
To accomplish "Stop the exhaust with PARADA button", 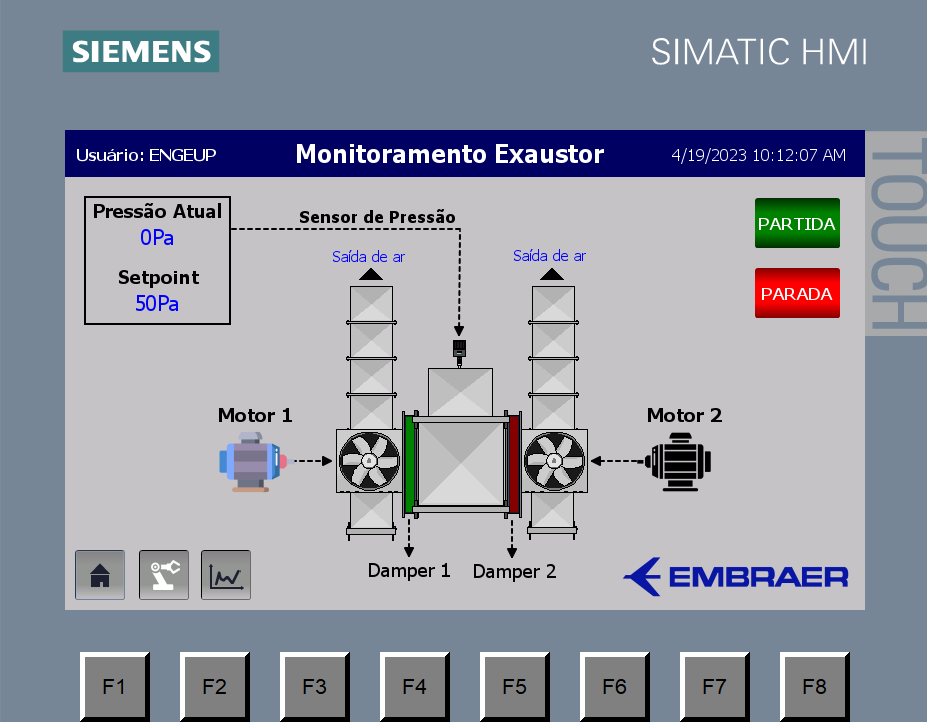I will pyautogui.click(x=797, y=293).
